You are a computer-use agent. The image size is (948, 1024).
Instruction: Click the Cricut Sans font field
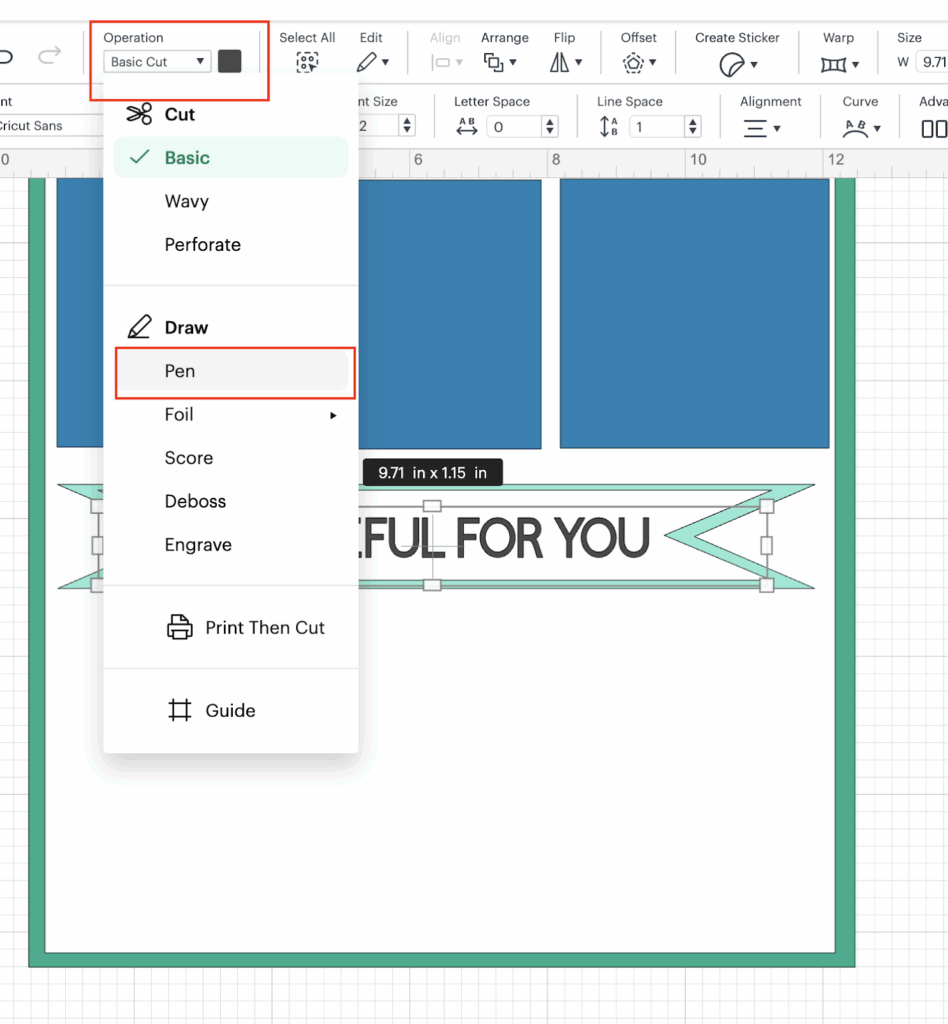click(x=51, y=125)
